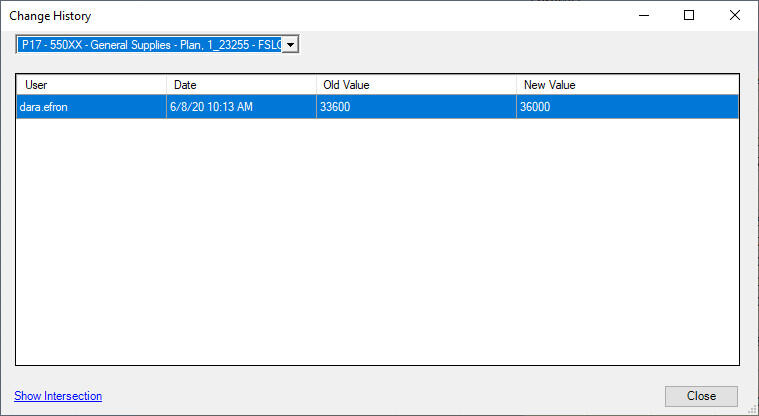Click the Change History title bar text
Screen dimensions: 759x416
point(50,16)
